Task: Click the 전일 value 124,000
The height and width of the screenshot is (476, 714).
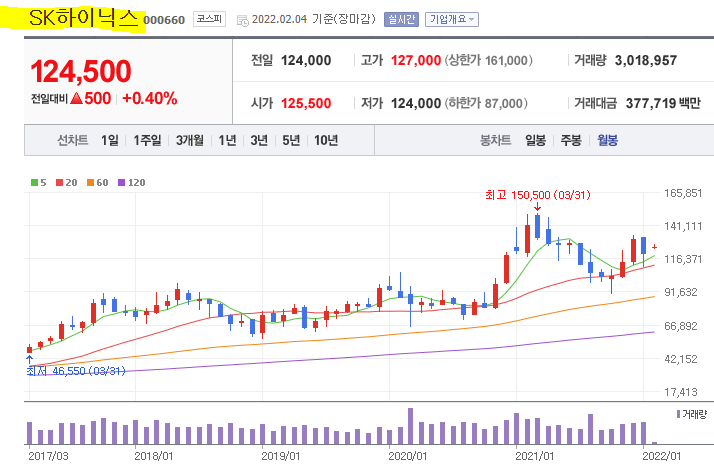Action: coord(306,61)
